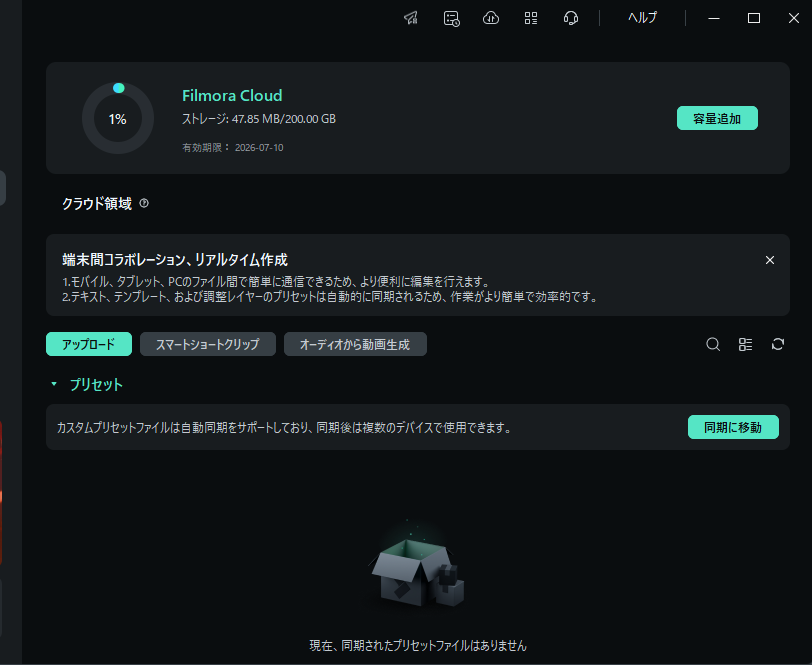The height and width of the screenshot is (665, 812).
Task: Maximize the Filmora window
Action: click(754, 18)
